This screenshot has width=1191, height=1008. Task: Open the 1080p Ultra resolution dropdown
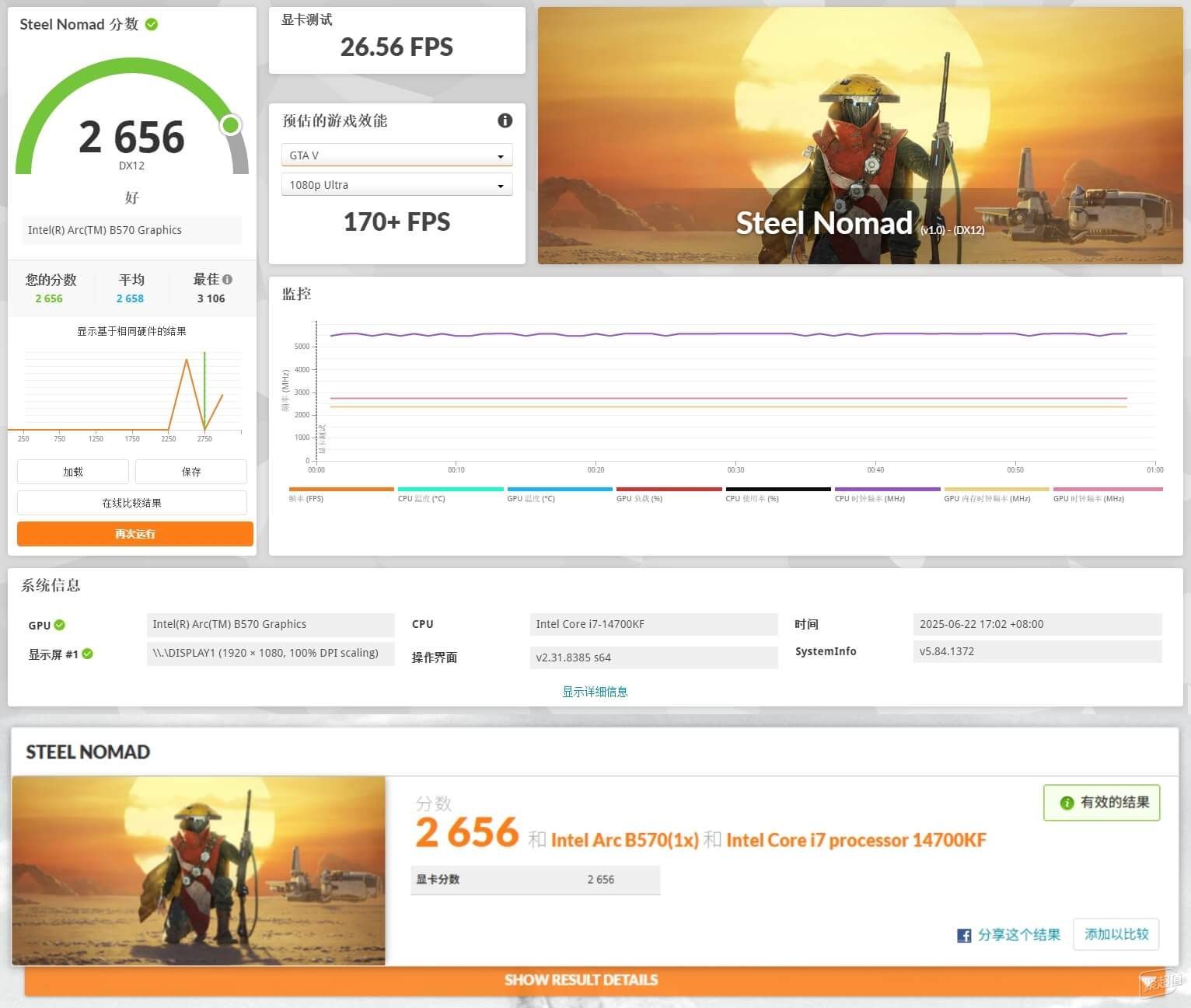pyautogui.click(x=396, y=185)
